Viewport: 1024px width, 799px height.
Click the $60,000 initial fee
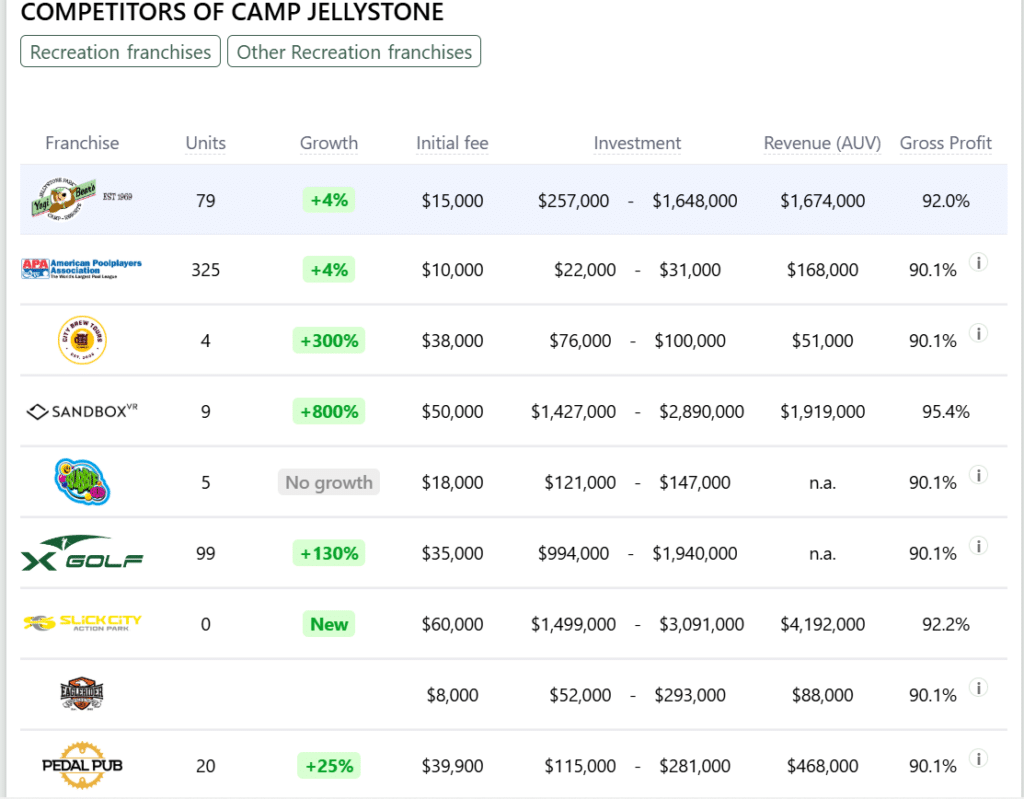tap(452, 624)
